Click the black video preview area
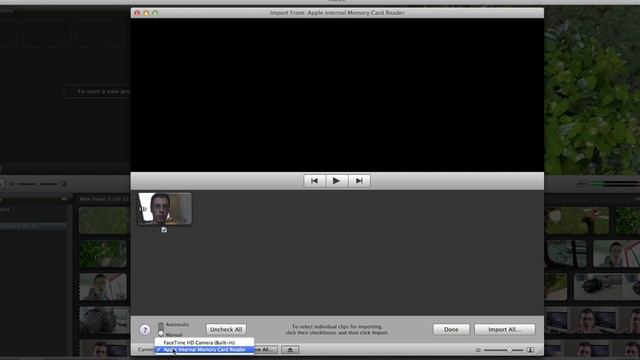This screenshot has height=360, width=640. pyautogui.click(x=337, y=95)
